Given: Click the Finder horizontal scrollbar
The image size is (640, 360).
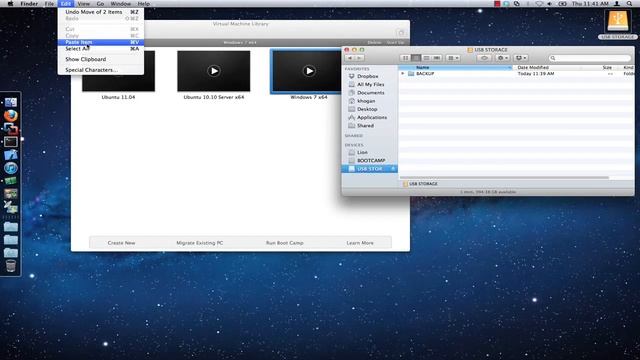Looking at the screenshot, I should 504,178.
